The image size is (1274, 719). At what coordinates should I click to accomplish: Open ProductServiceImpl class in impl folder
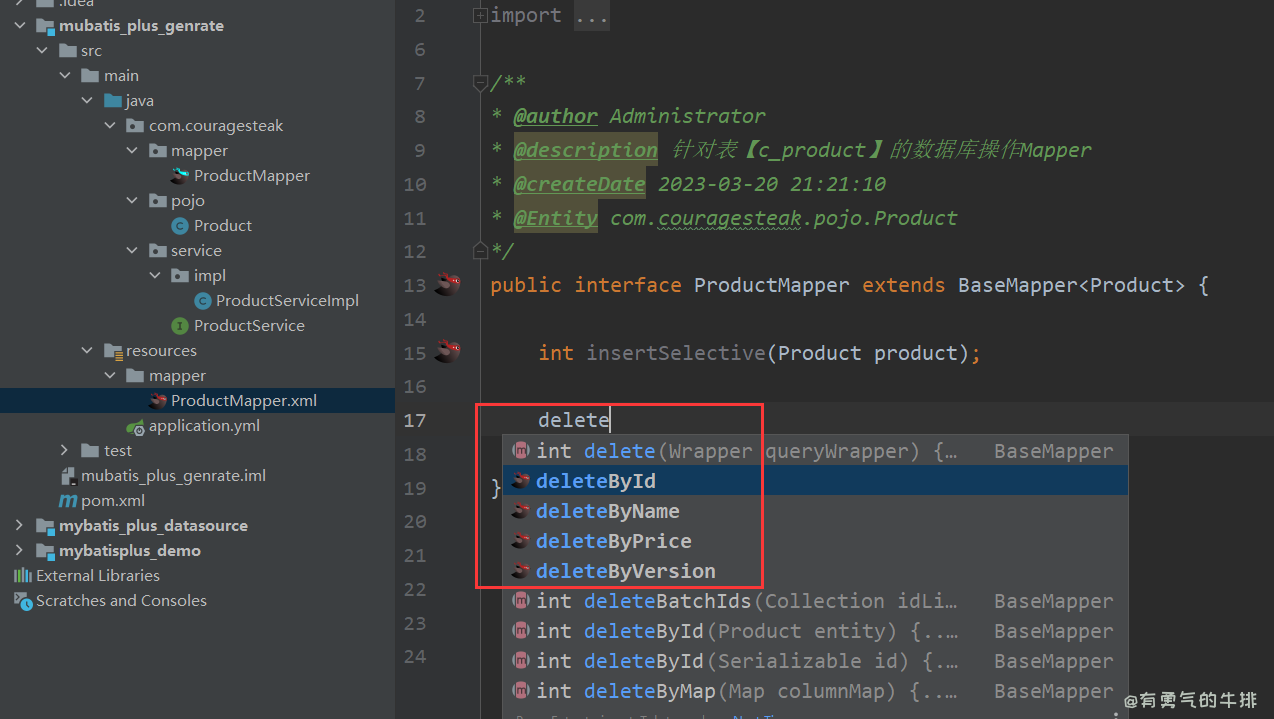(x=286, y=301)
